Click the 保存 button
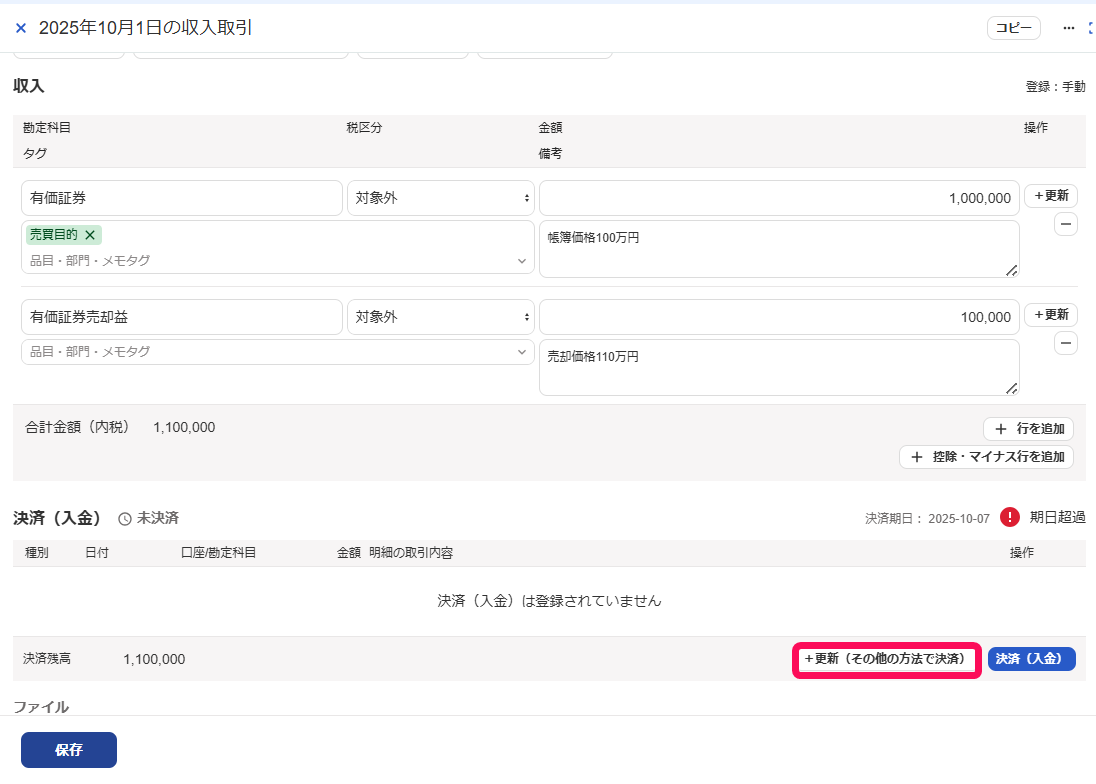 click(x=68, y=750)
